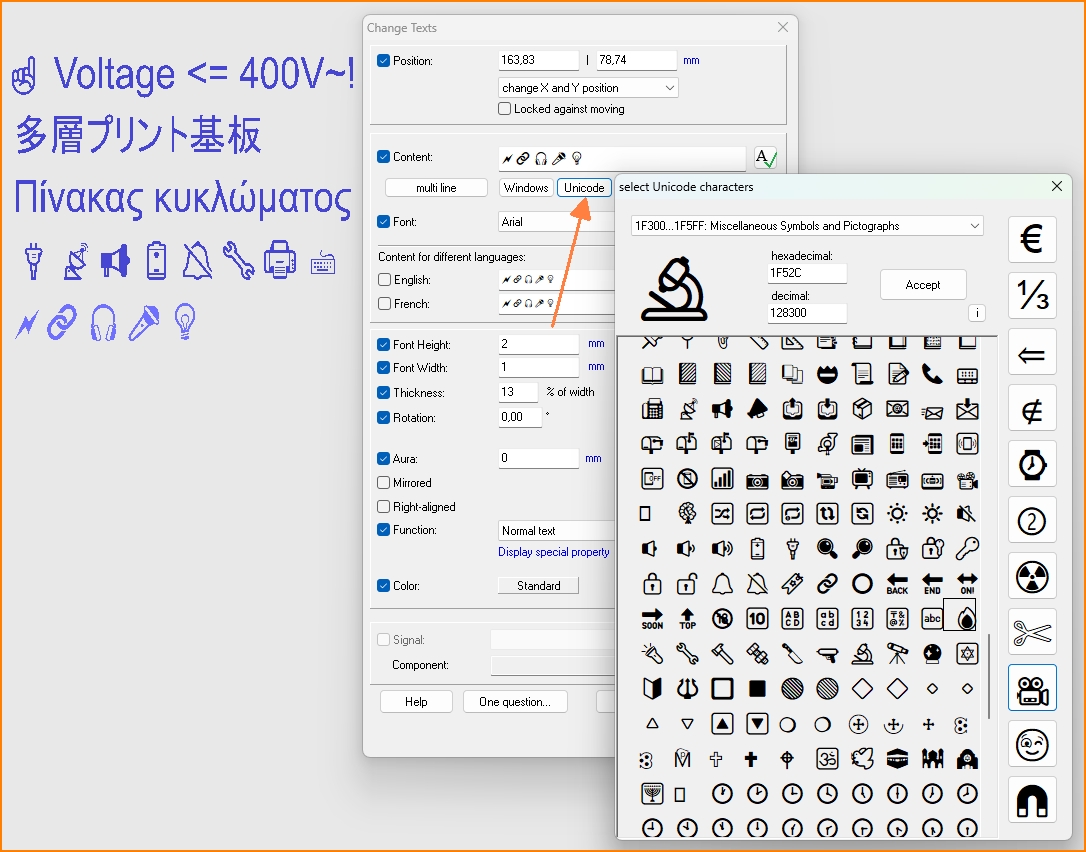Expand the Unicode block range dropdown

click(x=807, y=226)
